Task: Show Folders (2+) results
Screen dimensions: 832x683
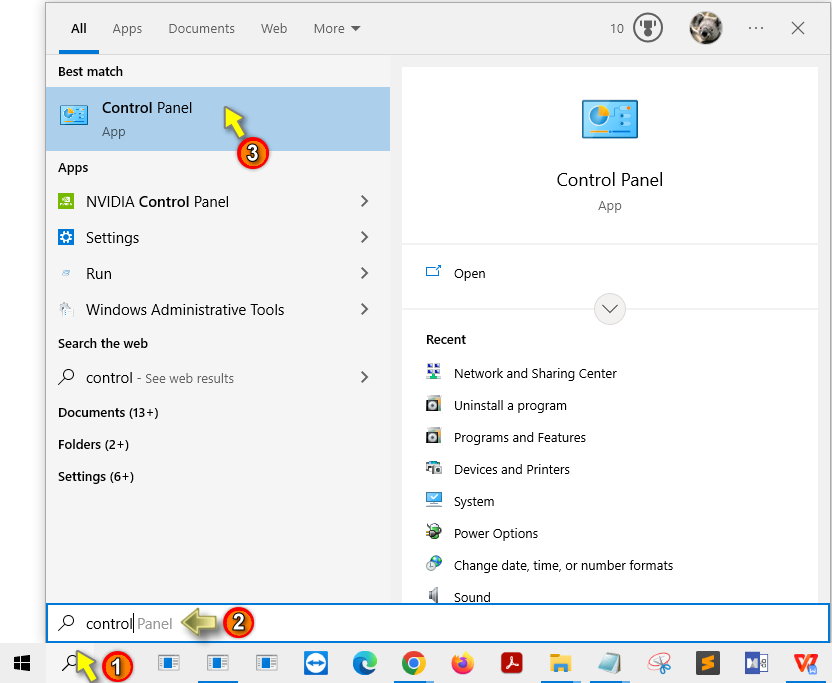Action: pyautogui.click(x=93, y=444)
